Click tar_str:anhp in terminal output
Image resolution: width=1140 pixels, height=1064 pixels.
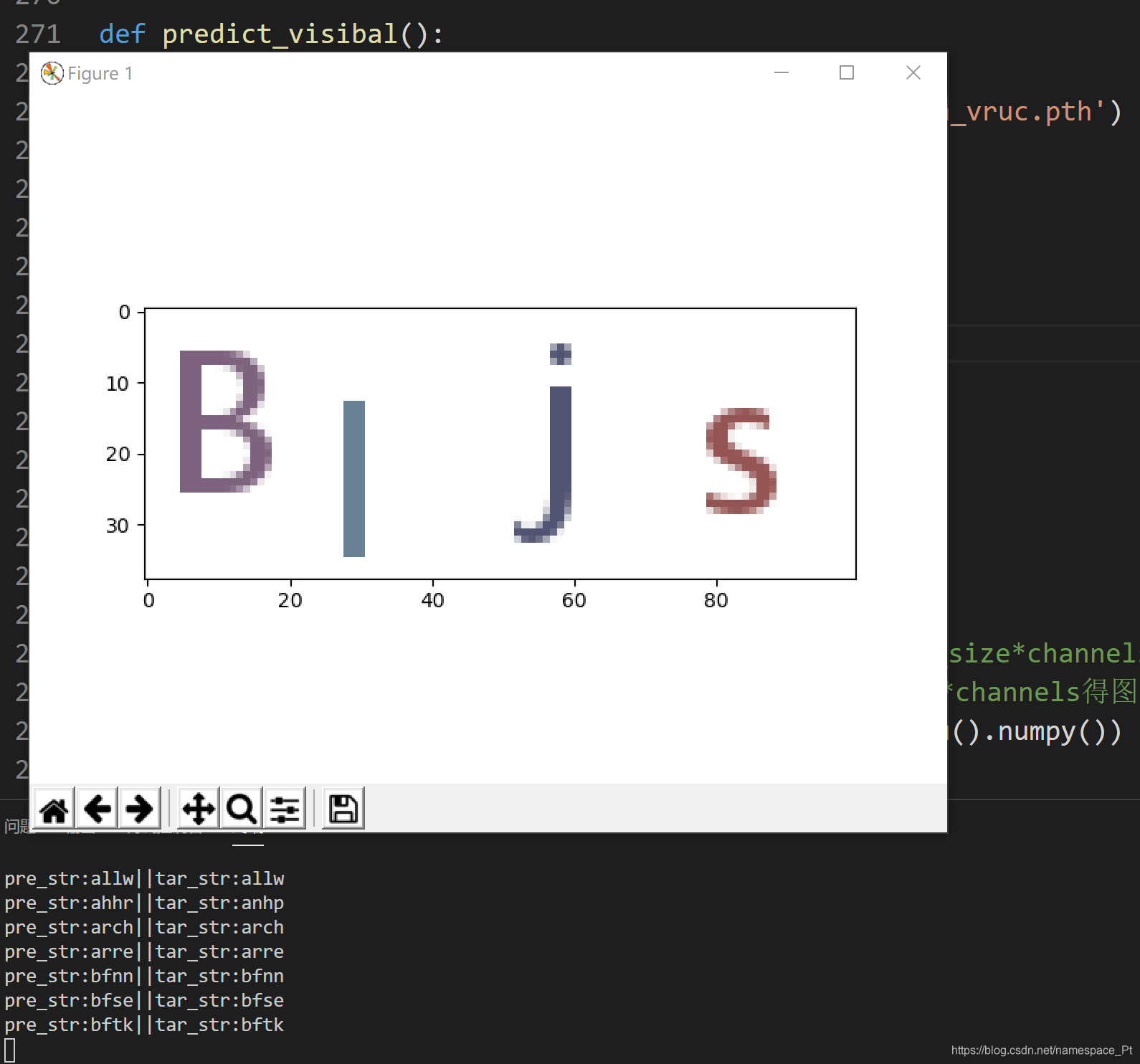(x=219, y=903)
